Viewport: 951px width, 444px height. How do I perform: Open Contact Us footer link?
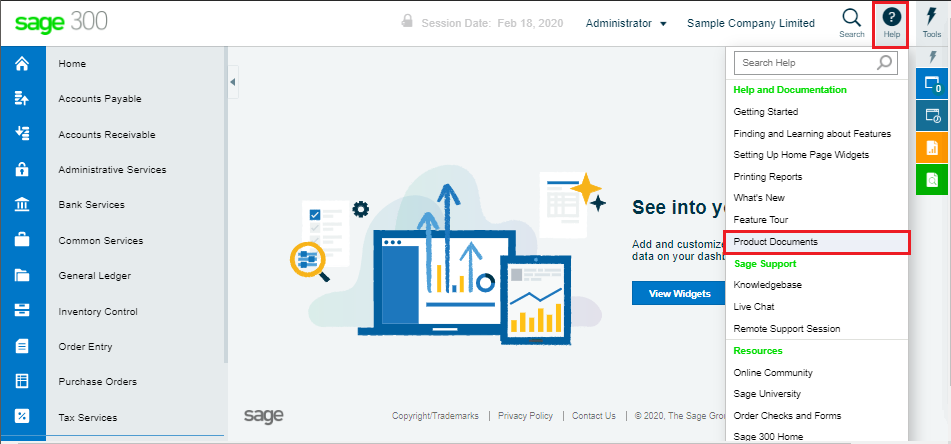pyautogui.click(x=594, y=415)
